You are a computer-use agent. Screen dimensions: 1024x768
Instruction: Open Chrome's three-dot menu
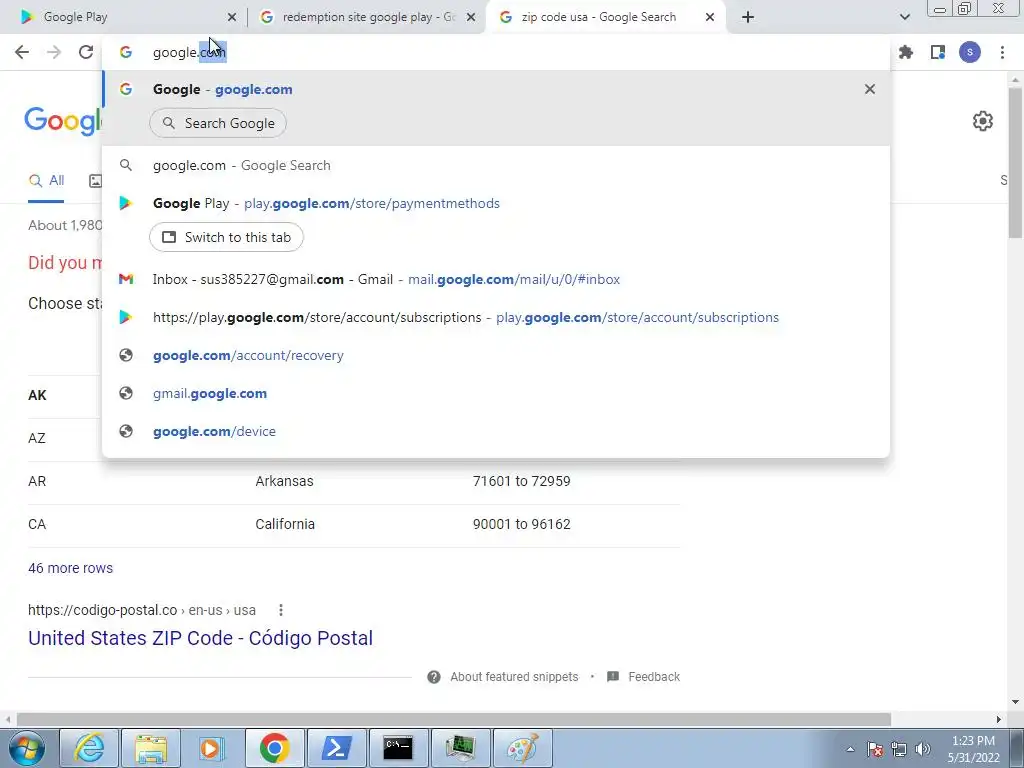[x=1002, y=52]
